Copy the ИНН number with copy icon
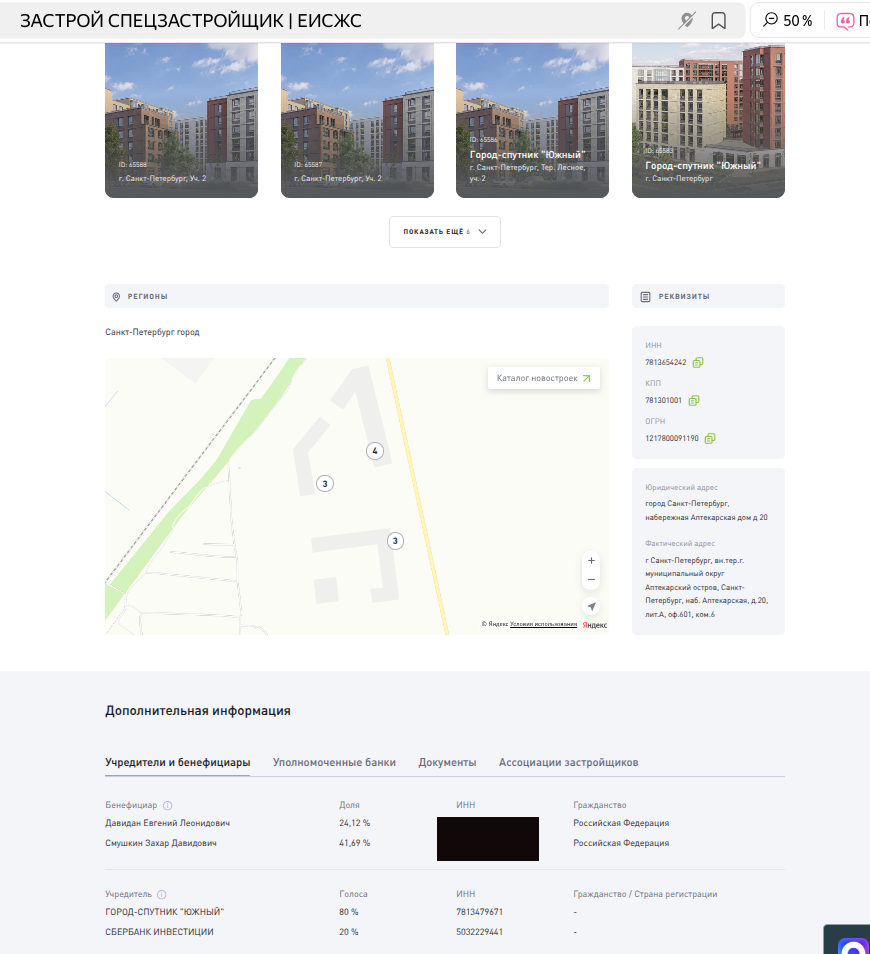Screen dimensions: 870x954 [x=698, y=362]
